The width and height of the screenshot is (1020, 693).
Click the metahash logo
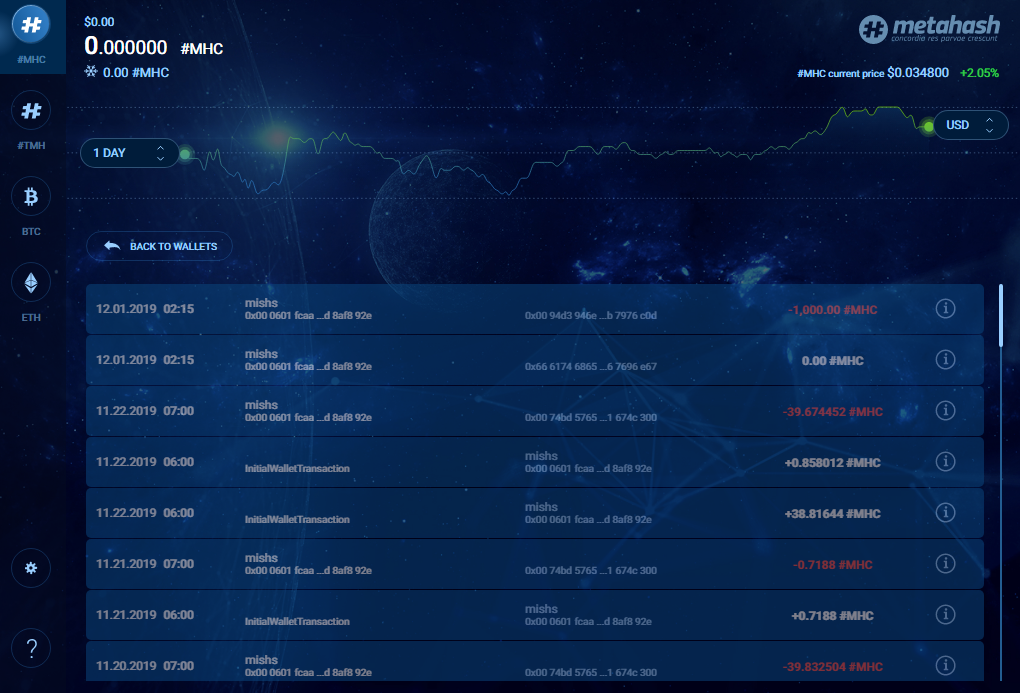point(929,29)
